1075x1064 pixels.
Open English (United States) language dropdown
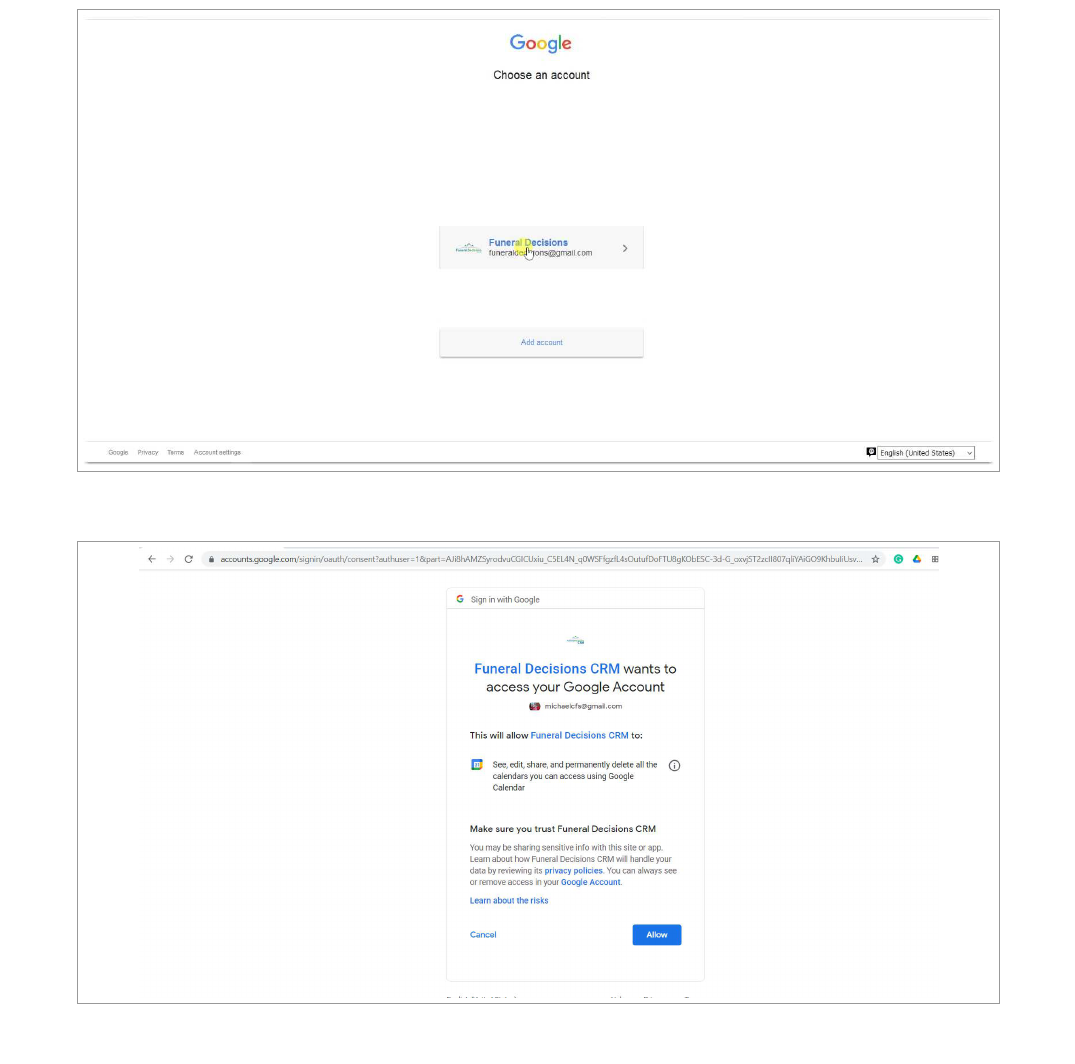(926, 452)
